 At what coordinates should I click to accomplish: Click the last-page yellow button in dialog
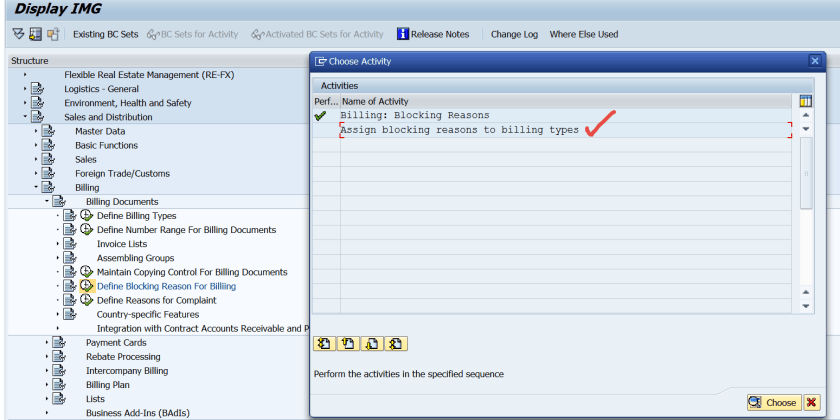396,344
